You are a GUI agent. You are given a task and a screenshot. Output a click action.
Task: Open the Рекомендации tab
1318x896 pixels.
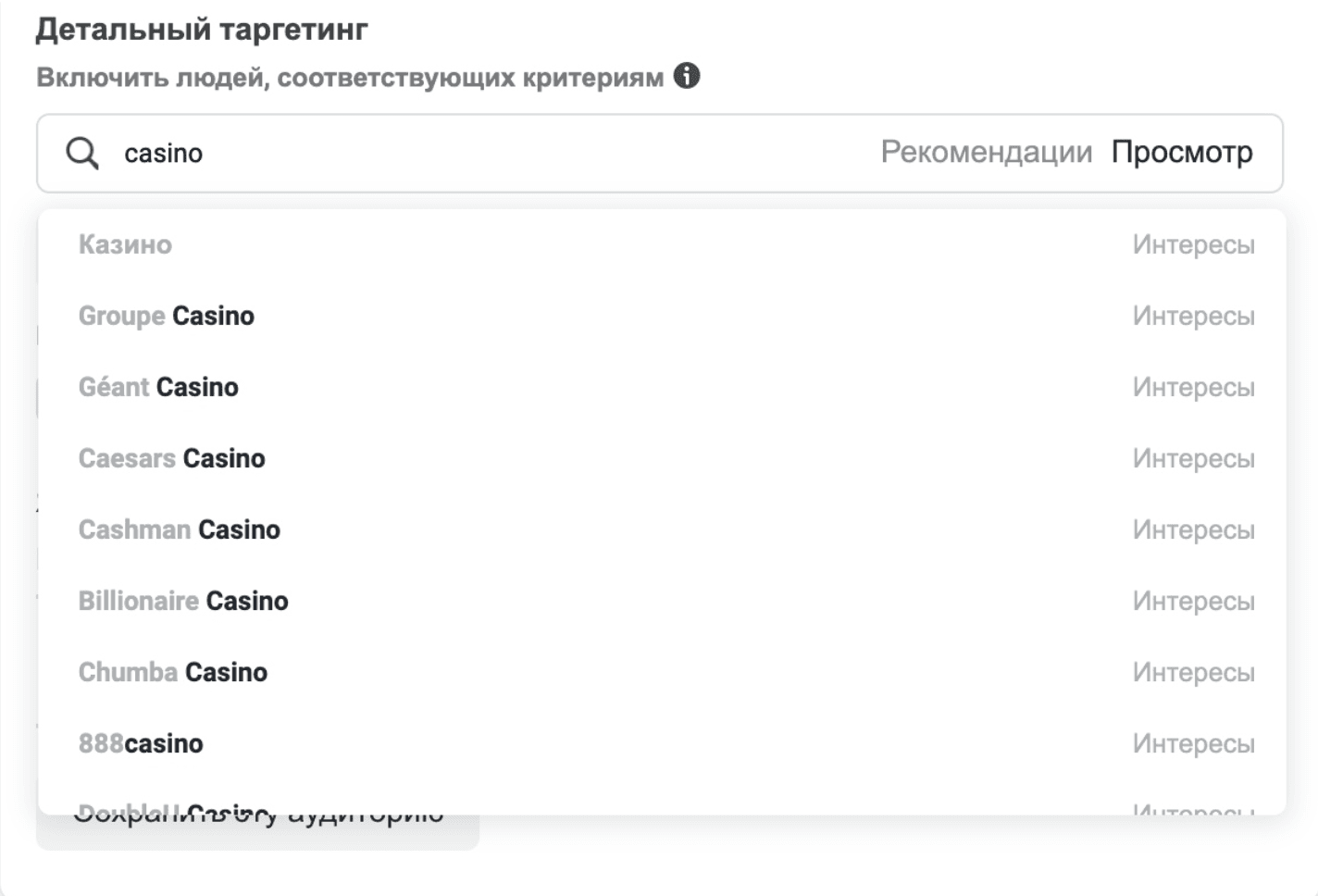pos(986,152)
